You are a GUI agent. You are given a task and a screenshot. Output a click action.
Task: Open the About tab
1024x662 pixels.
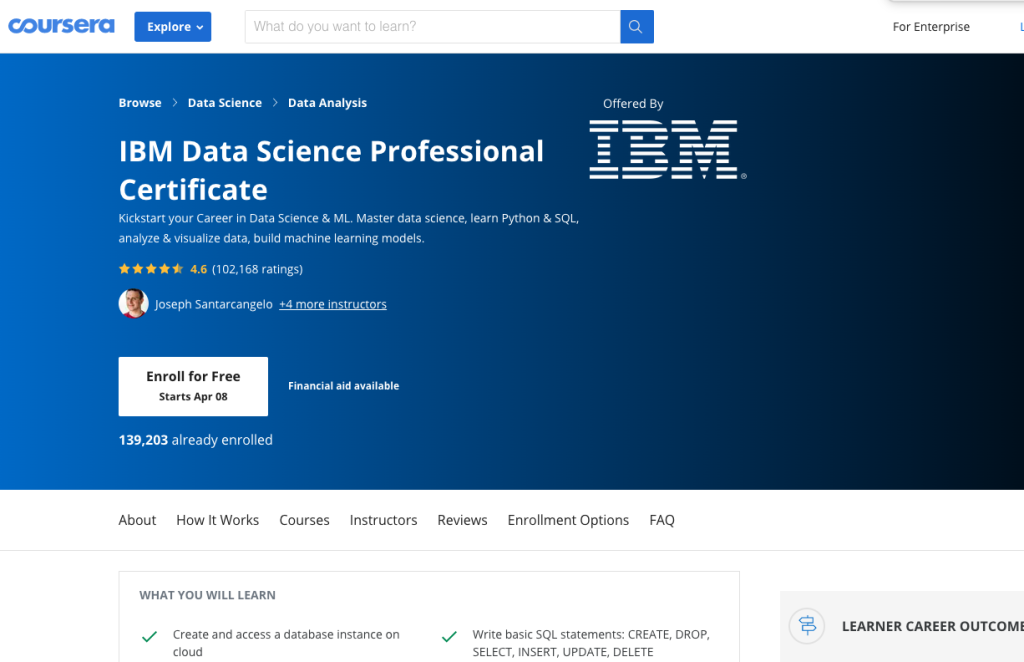[x=137, y=520]
